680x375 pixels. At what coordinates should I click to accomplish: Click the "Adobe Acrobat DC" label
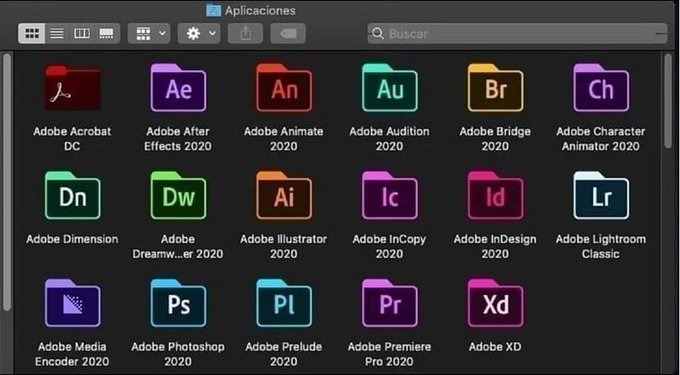(72, 138)
